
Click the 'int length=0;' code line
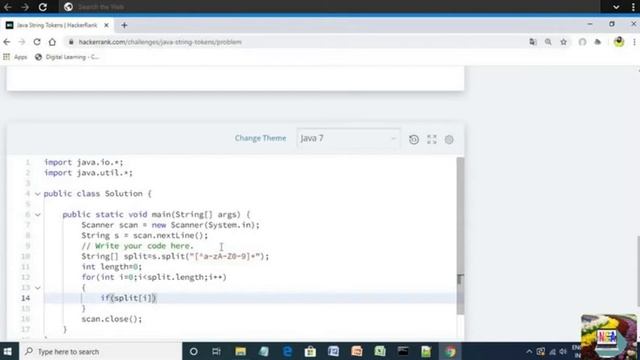tap(111, 267)
